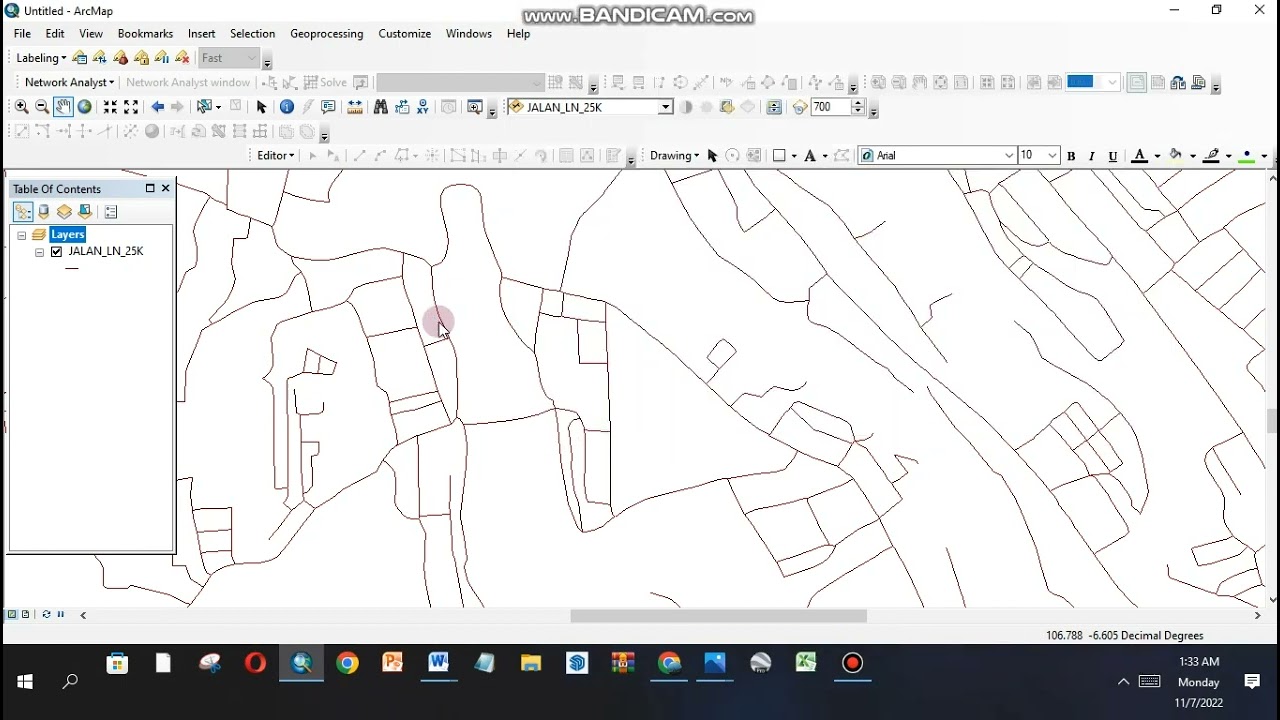The height and width of the screenshot is (720, 1280).
Task: Open the Arial font name dropdown
Action: [1009, 156]
